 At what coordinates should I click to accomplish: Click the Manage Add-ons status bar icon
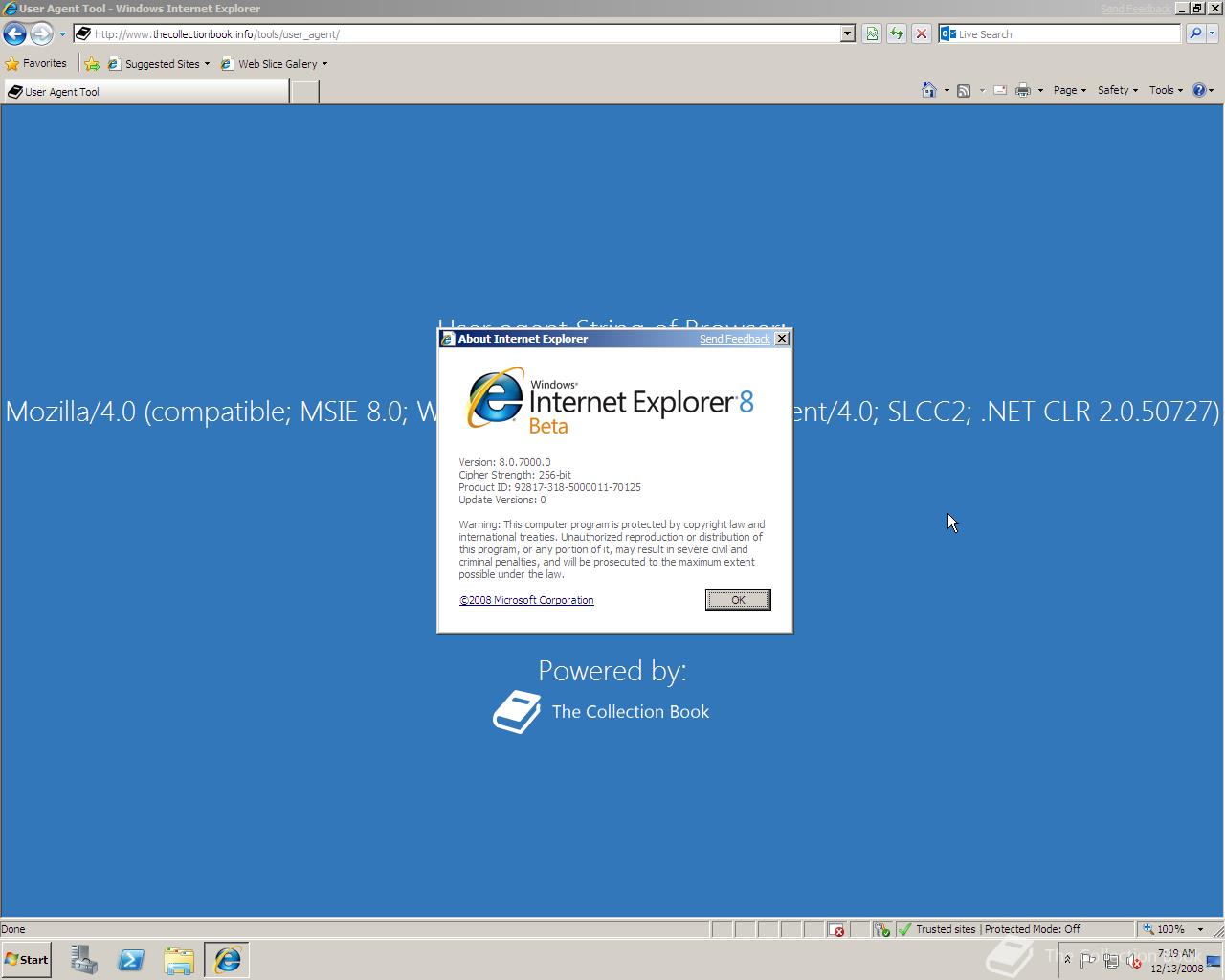[x=881, y=929]
